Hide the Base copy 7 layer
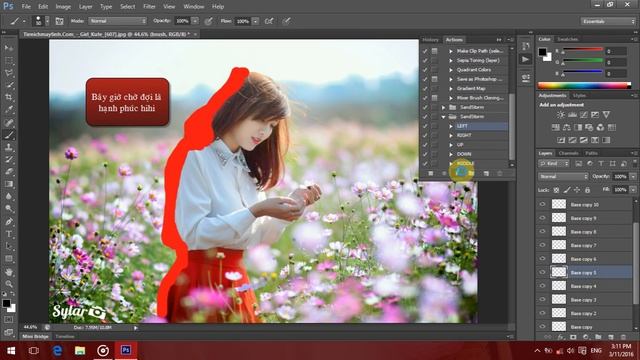 pos(542,245)
